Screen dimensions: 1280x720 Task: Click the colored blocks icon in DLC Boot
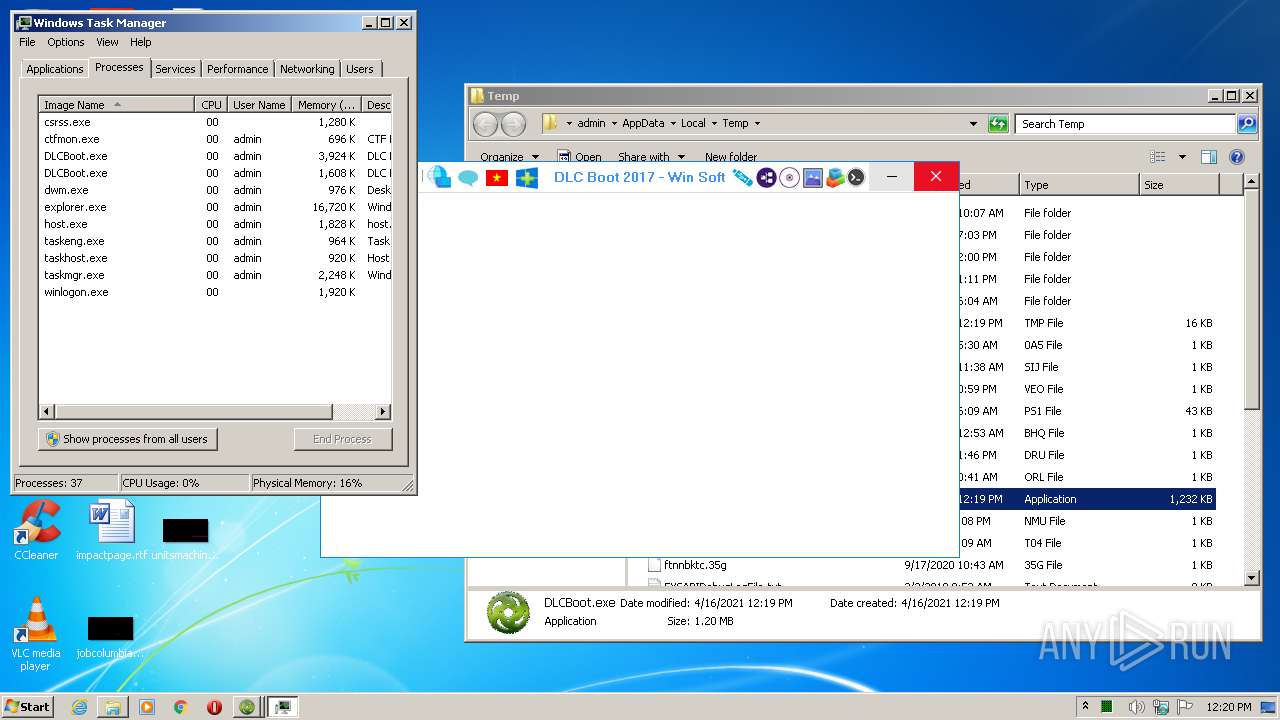[x=835, y=178]
